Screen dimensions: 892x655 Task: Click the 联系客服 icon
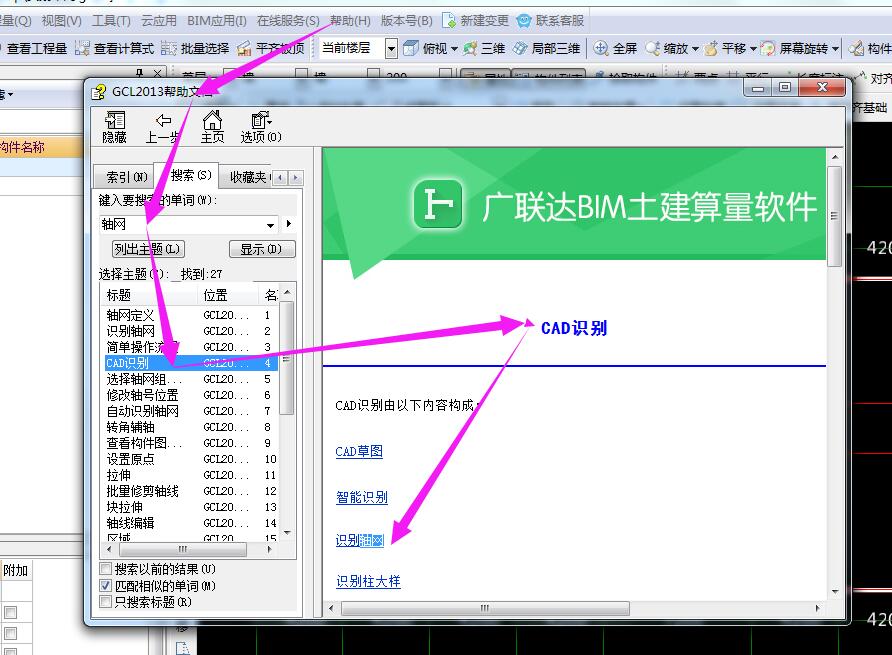pos(524,21)
